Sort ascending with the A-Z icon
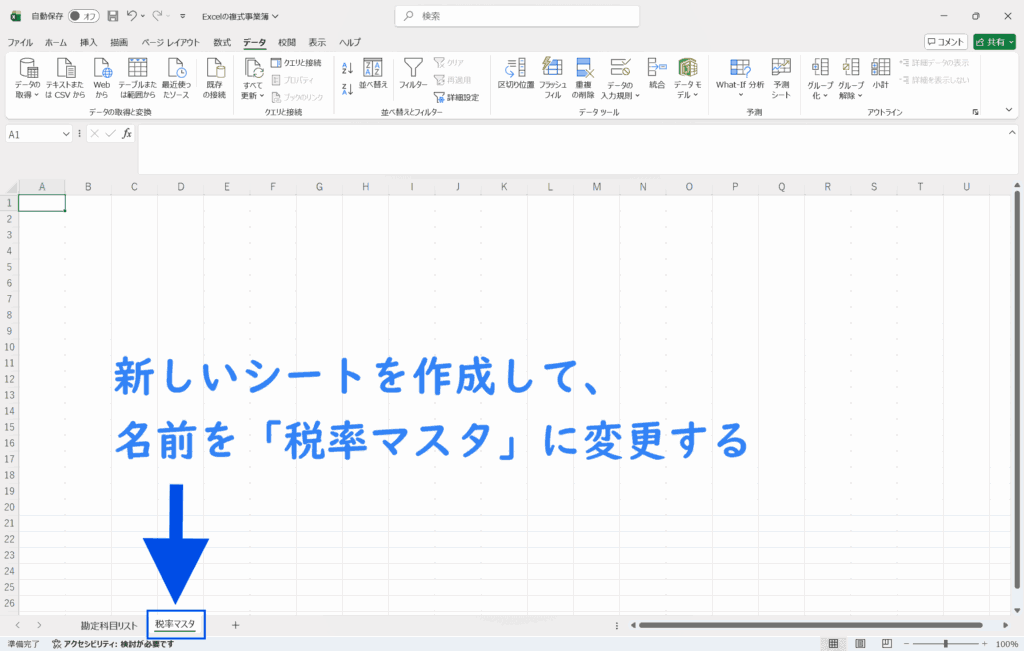 click(348, 68)
